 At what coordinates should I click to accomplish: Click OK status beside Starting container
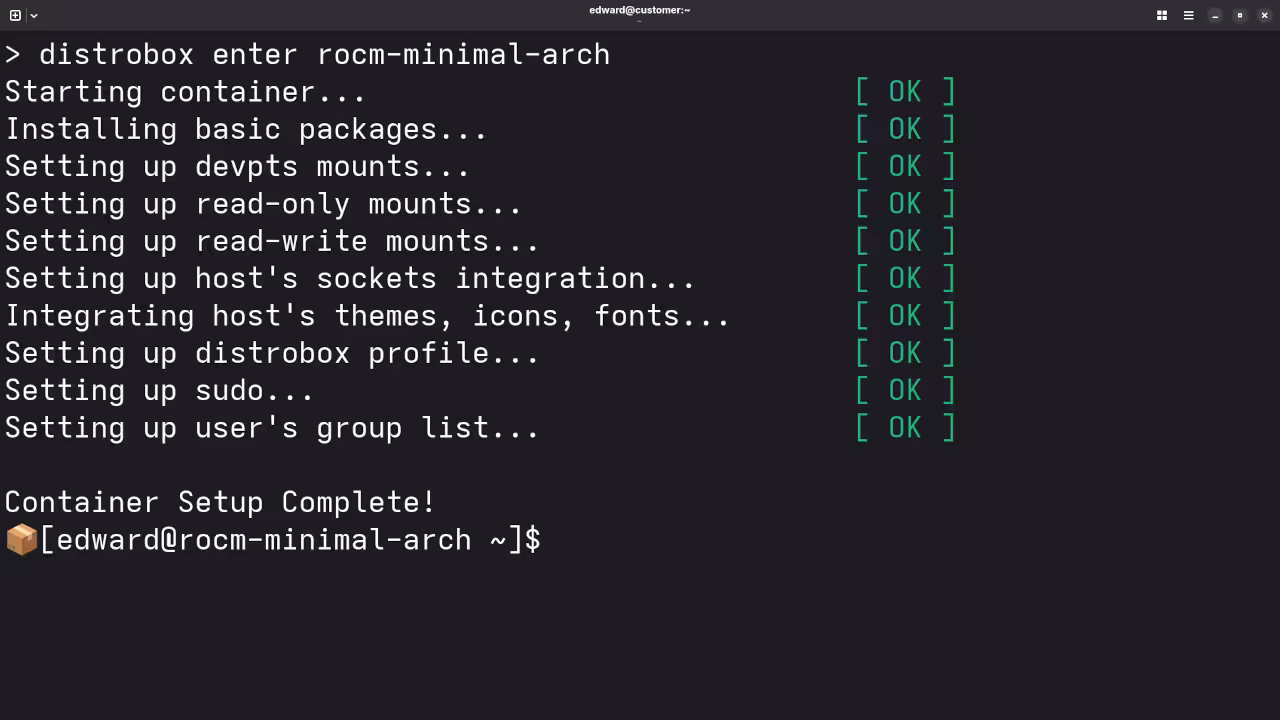pyautogui.click(x=905, y=92)
